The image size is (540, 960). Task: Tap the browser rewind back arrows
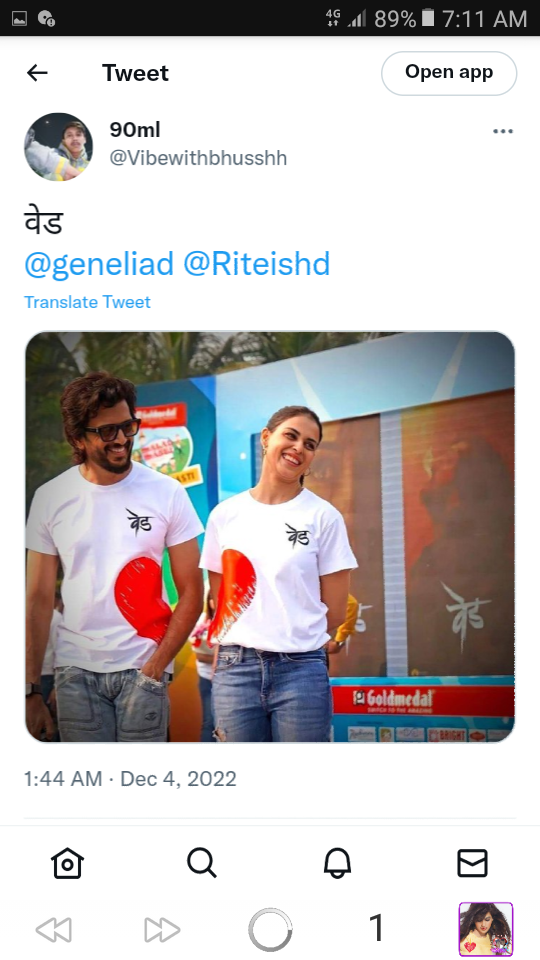pyautogui.click(x=54, y=930)
